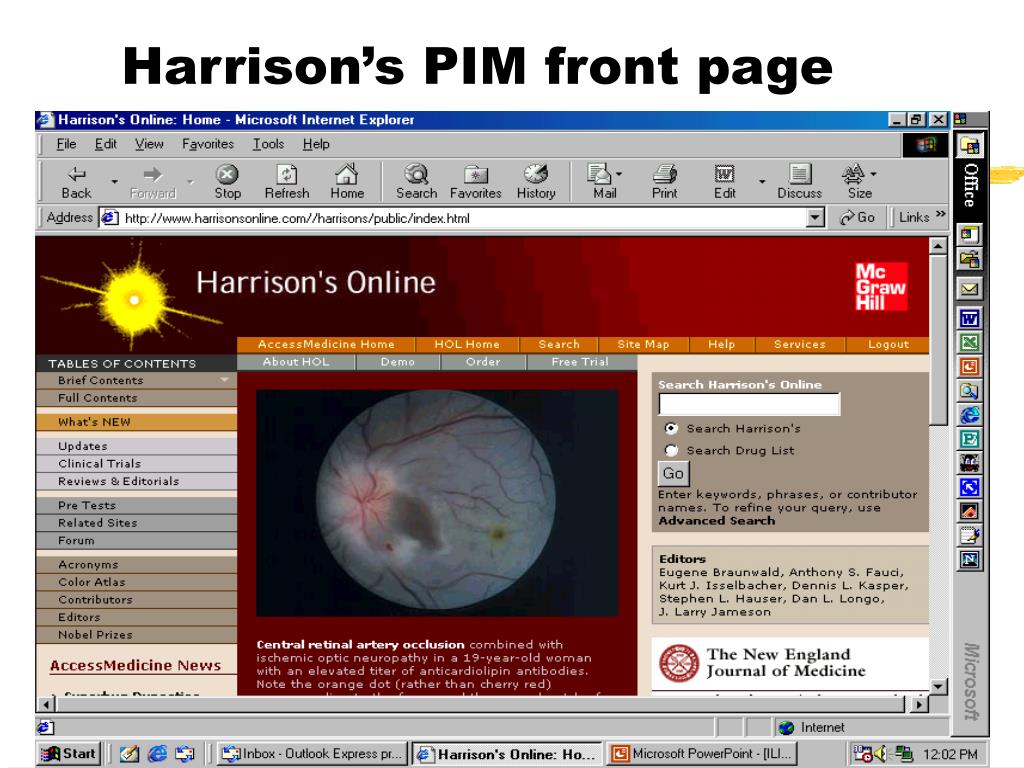The image size is (1024, 768).
Task: Click the vertical scrollbar down arrow
Action: pos(938,686)
